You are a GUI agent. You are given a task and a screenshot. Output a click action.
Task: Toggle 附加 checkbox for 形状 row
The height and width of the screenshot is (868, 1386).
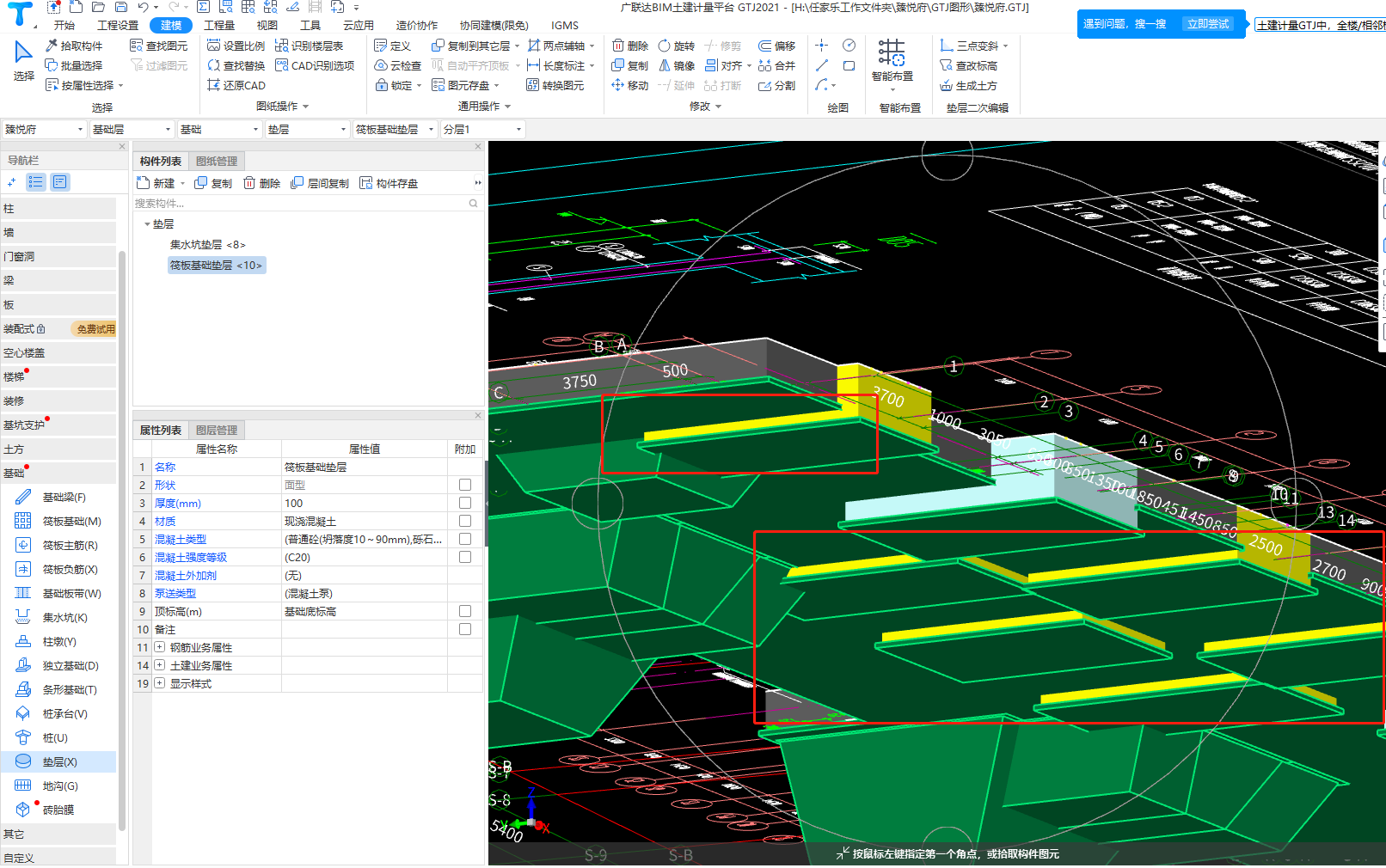pos(465,485)
